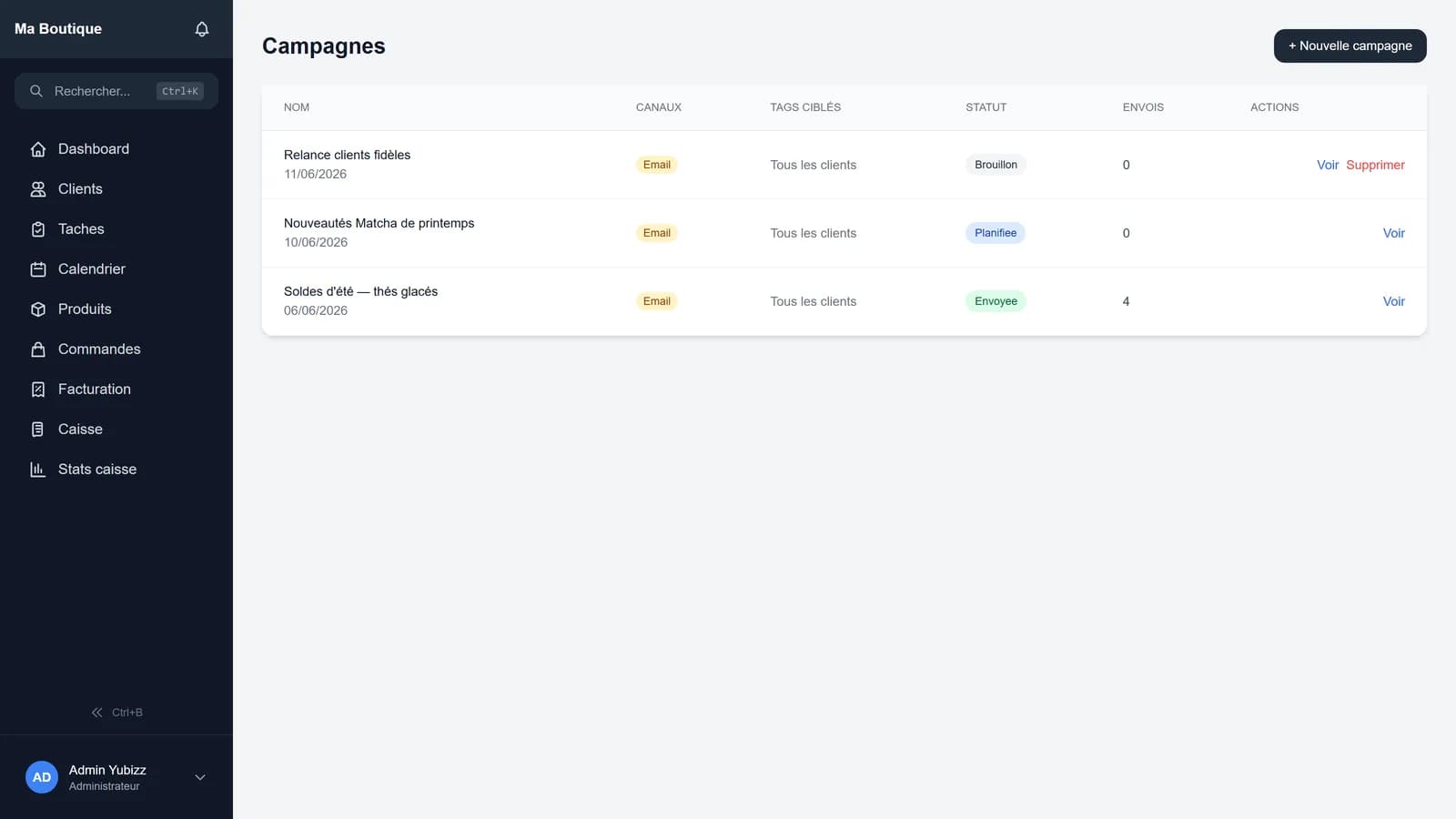1456x819 pixels.
Task: Expand the Admin Yubizz account menu chevron
Action: click(x=200, y=777)
